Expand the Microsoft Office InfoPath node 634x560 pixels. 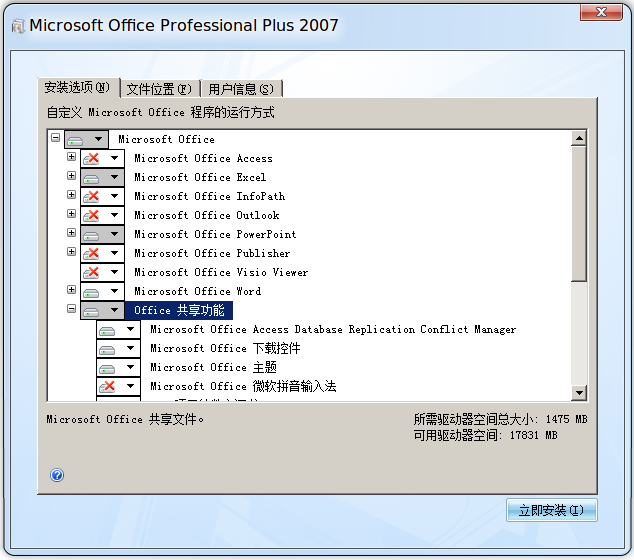72,195
